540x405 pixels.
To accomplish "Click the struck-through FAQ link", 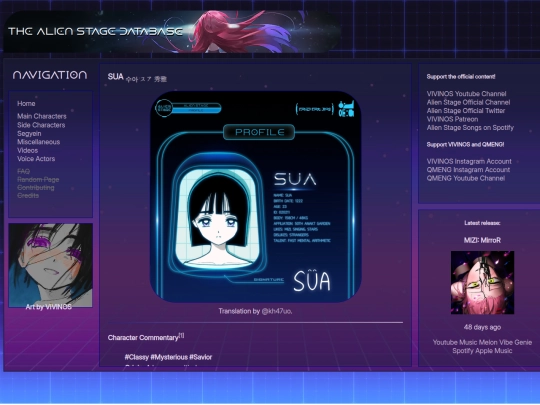I will [x=23, y=172].
